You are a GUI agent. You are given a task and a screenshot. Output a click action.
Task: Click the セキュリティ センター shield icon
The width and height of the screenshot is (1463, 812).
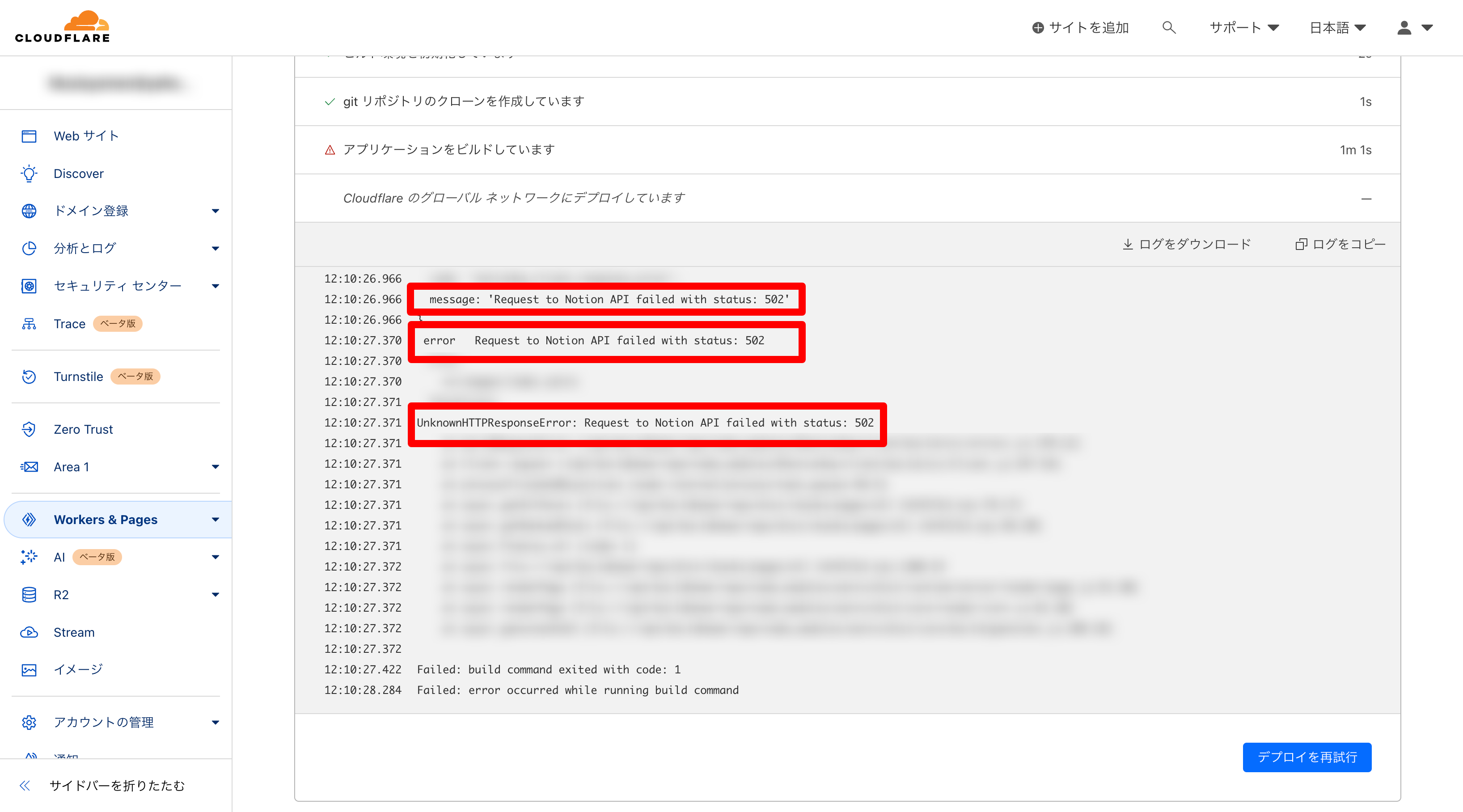click(29, 286)
